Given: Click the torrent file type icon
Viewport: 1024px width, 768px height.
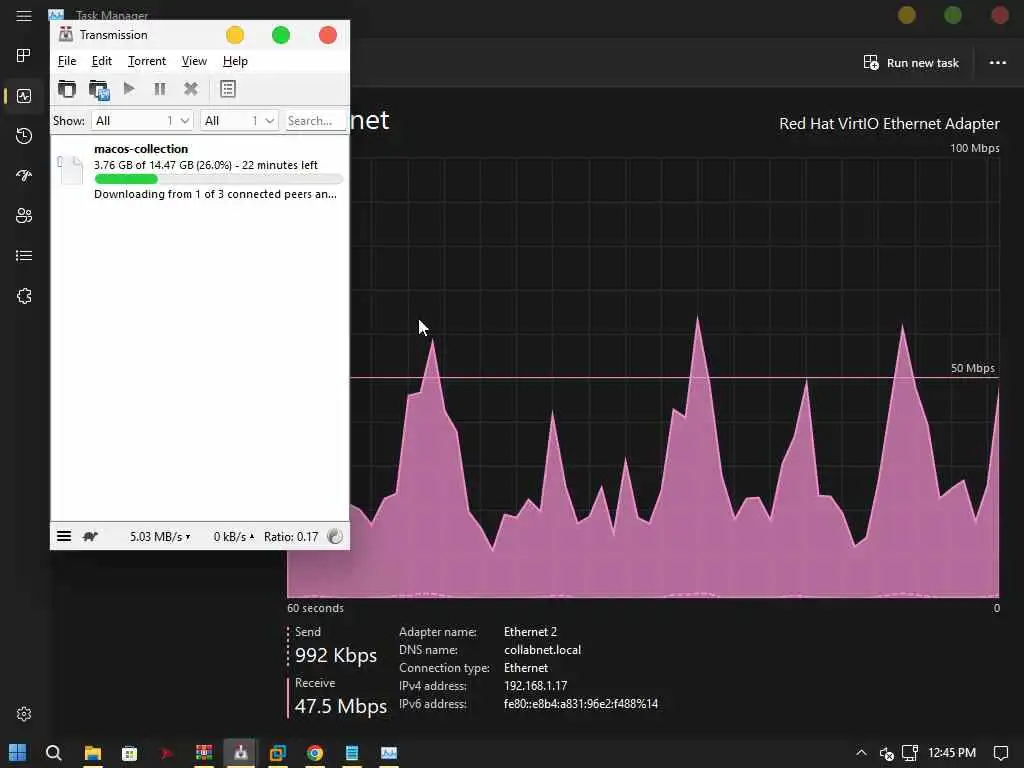Looking at the screenshot, I should pyautogui.click(x=70, y=170).
